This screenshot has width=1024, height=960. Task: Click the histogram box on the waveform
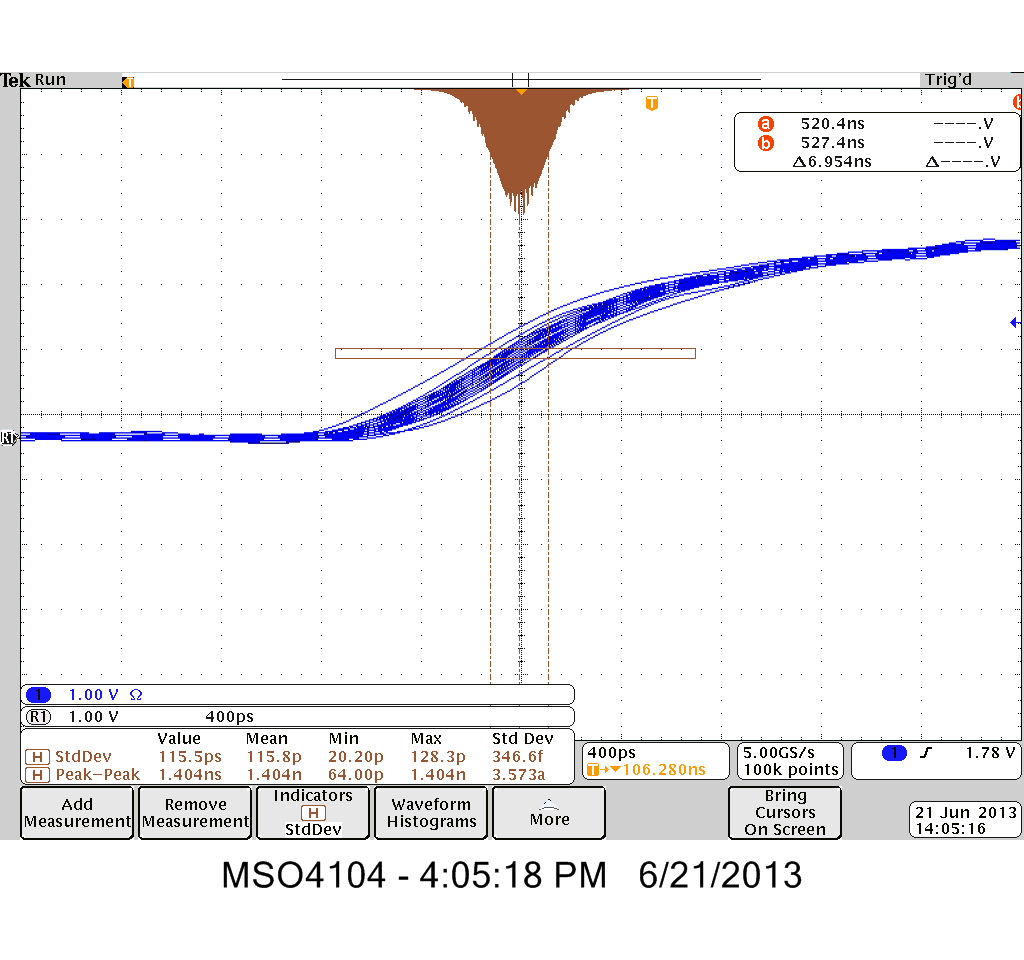[515, 353]
